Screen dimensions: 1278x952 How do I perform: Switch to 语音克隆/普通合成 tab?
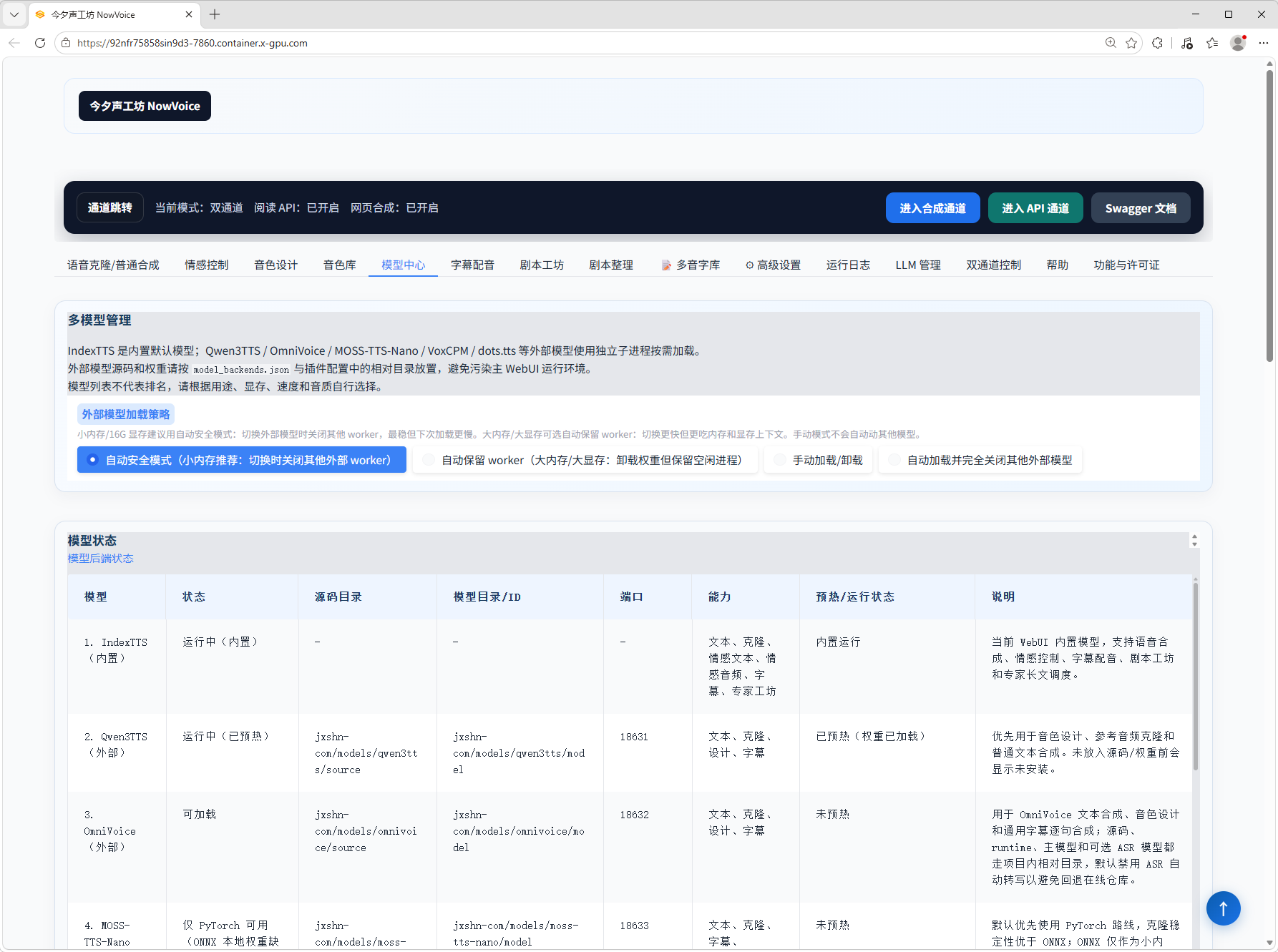[113, 265]
